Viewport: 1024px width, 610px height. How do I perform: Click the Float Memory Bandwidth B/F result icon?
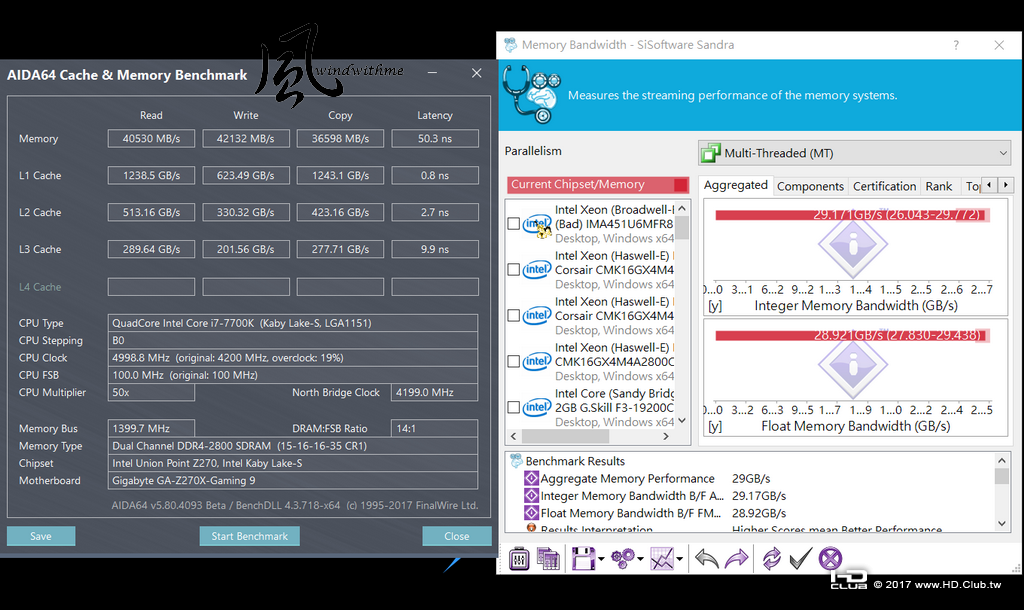532,513
